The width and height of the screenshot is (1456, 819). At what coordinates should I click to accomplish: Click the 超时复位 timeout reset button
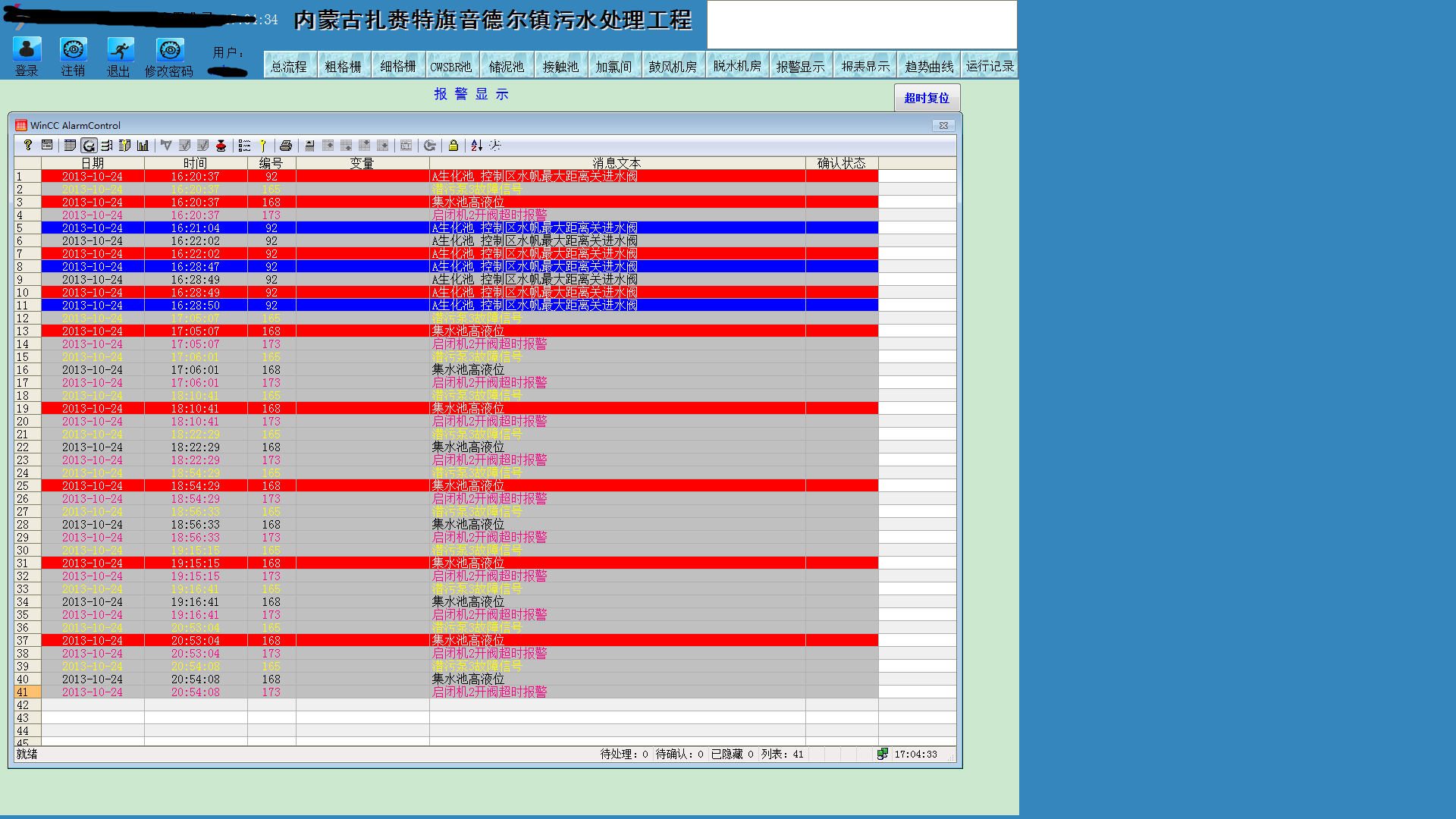click(x=927, y=98)
